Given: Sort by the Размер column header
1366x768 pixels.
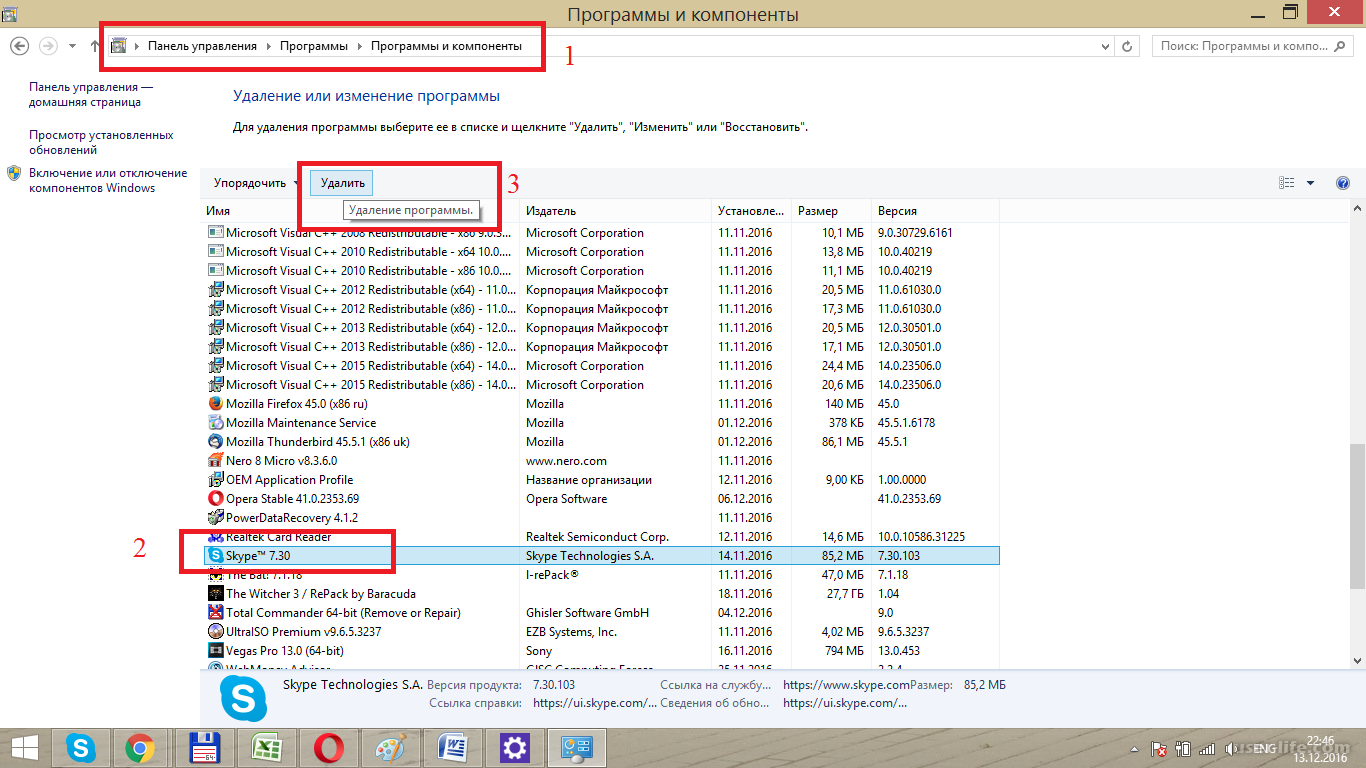Looking at the screenshot, I should coord(832,211).
